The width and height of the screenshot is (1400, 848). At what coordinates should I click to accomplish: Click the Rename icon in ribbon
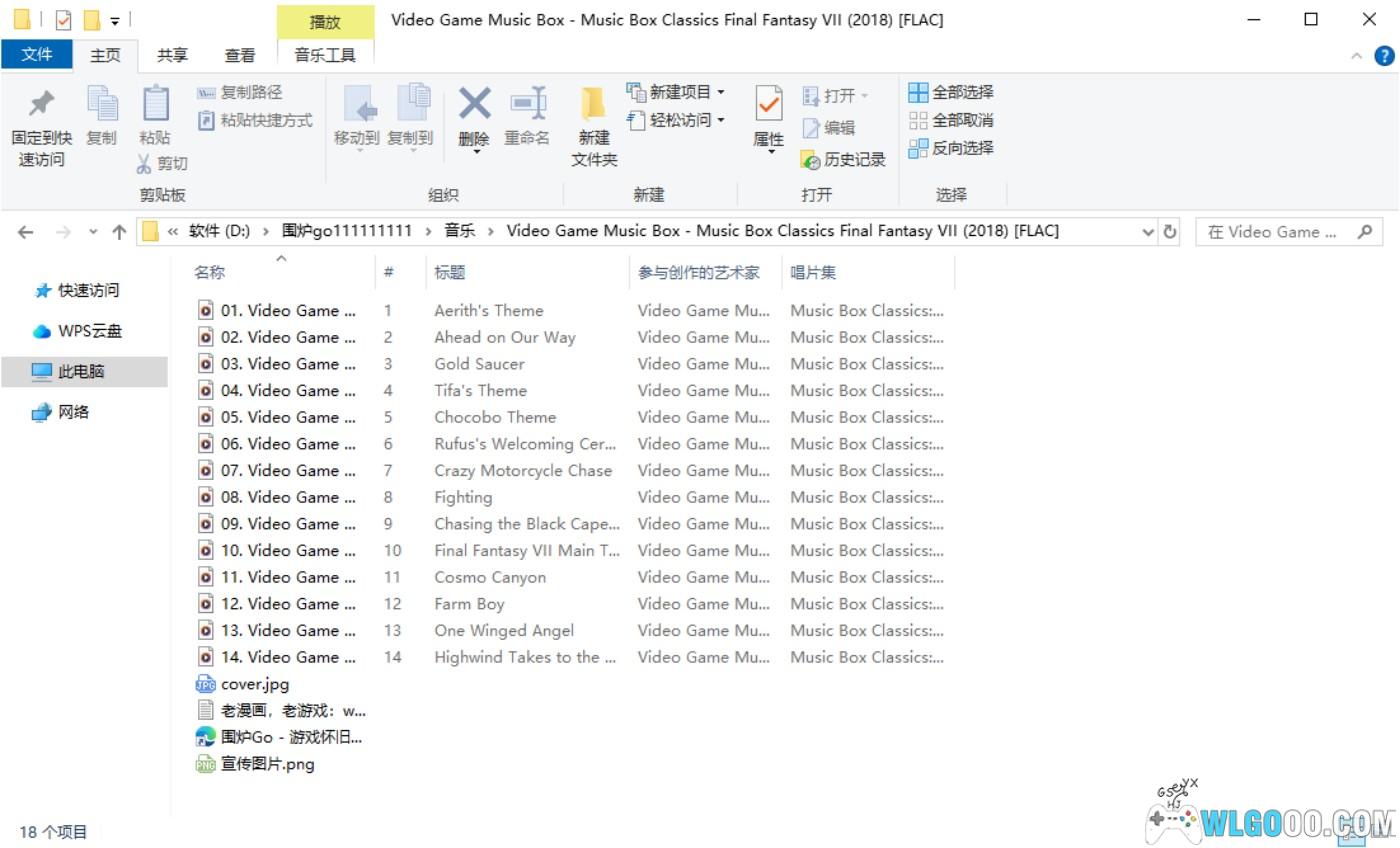pos(527,104)
